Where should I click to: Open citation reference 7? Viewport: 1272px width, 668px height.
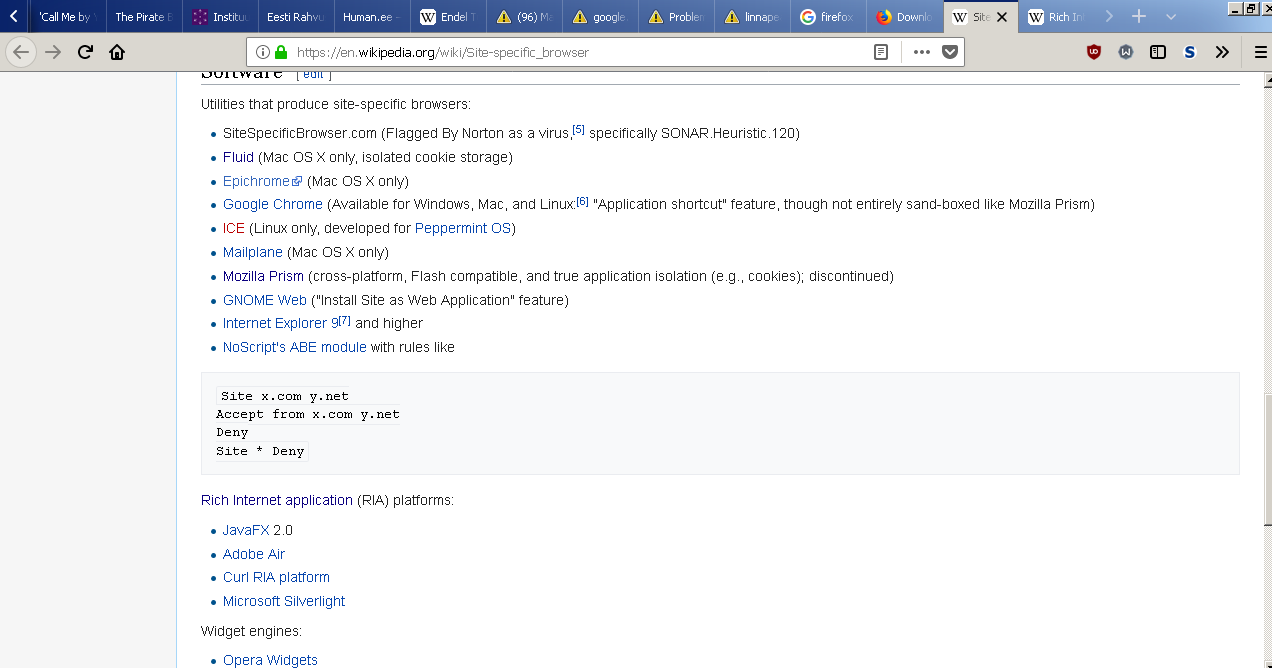[345, 320]
